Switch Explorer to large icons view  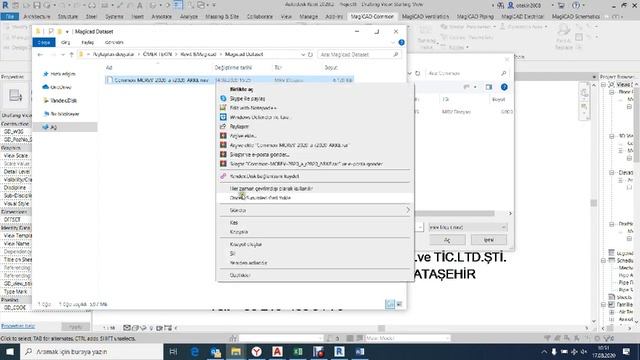(399, 304)
